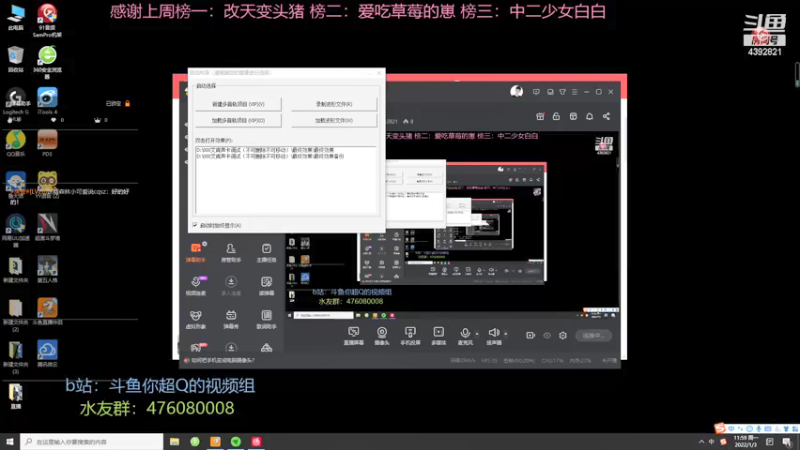Add the multimedia (多媒体) source
This screenshot has height=450, width=800.
[x=438, y=336]
